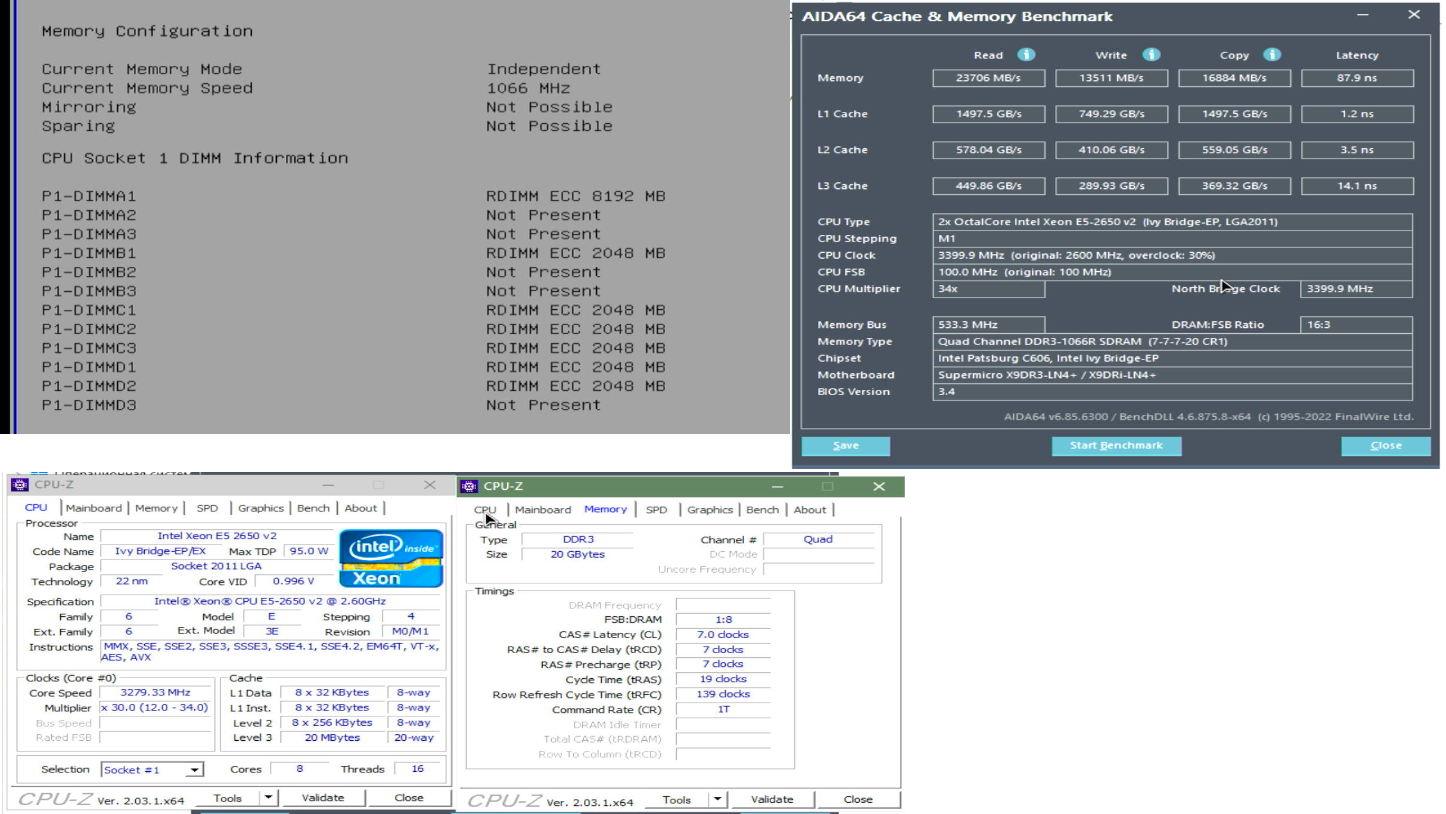1446x814 pixels.
Task: Click the Core Speed value 3279.33 MHz
Action: click(x=155, y=693)
